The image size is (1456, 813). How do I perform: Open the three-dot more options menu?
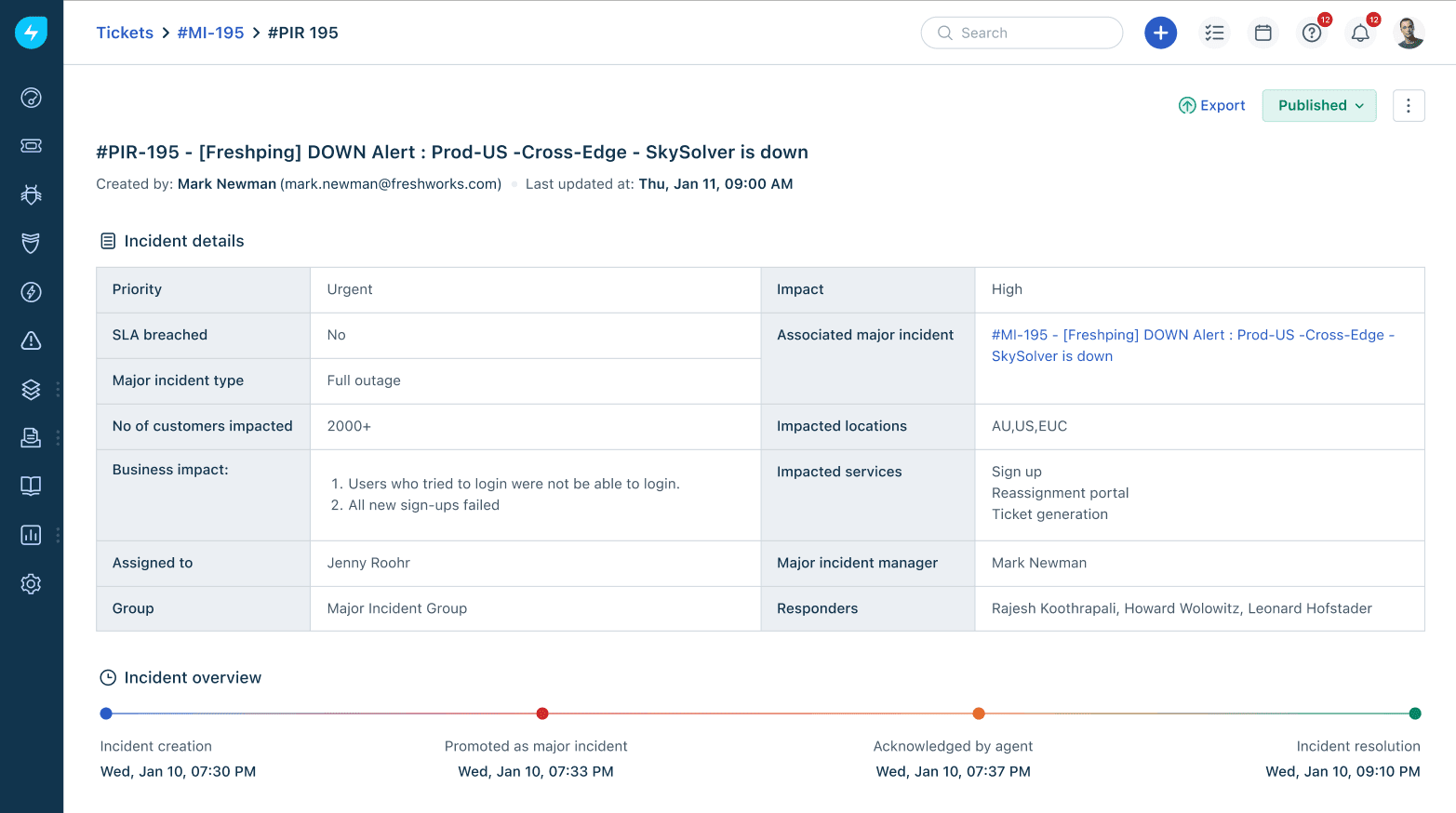(1409, 106)
